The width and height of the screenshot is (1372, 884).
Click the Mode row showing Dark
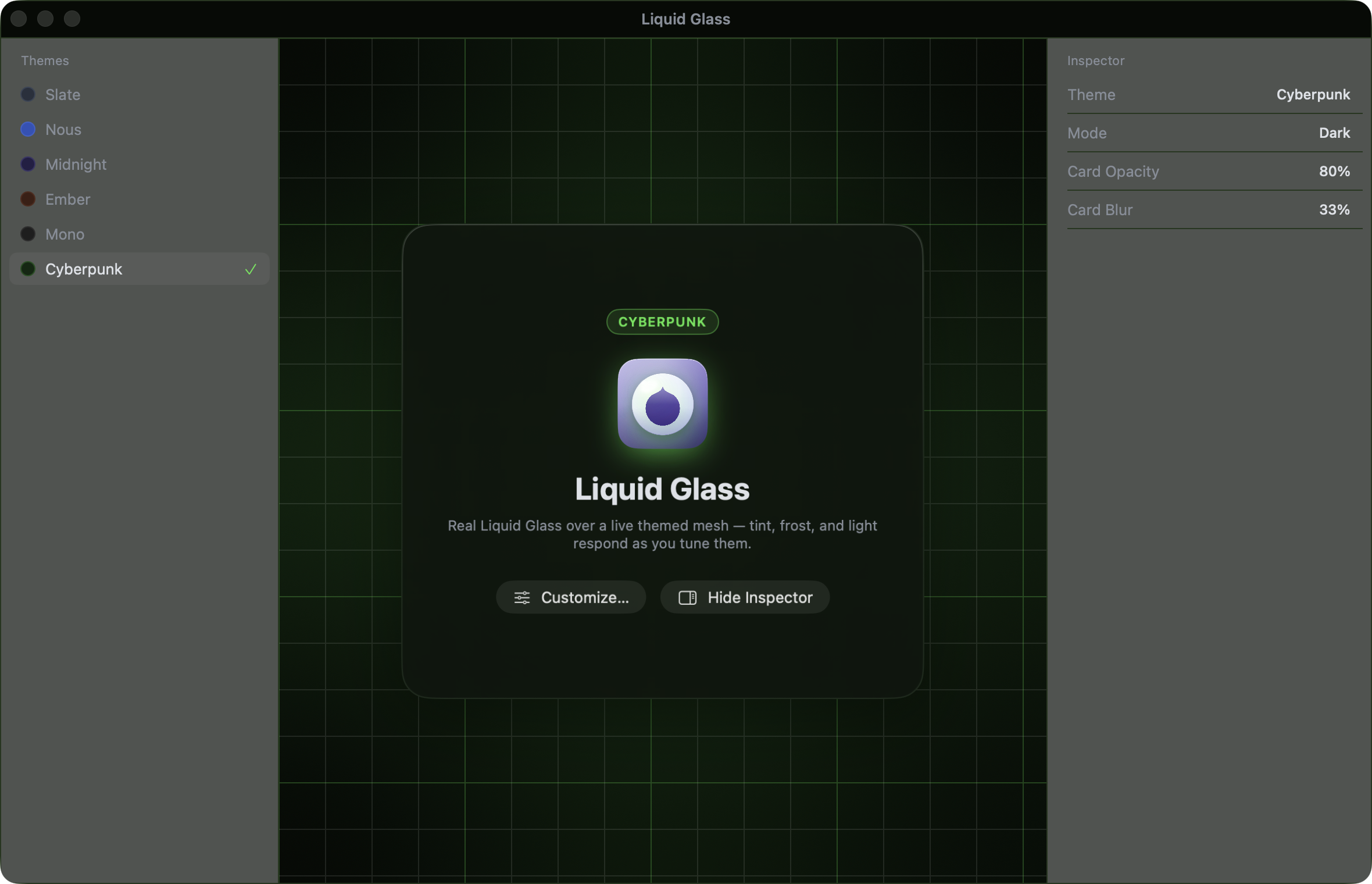point(1214,133)
